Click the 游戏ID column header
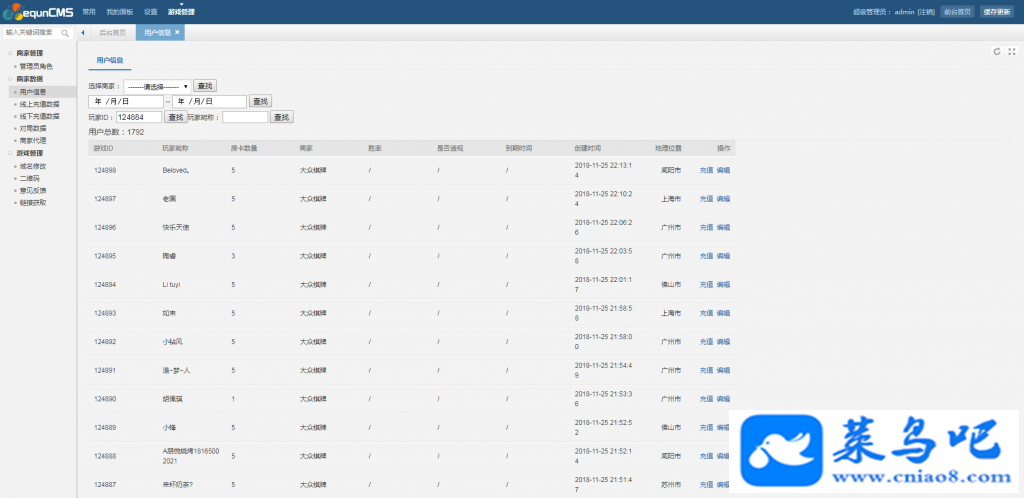 (x=104, y=148)
